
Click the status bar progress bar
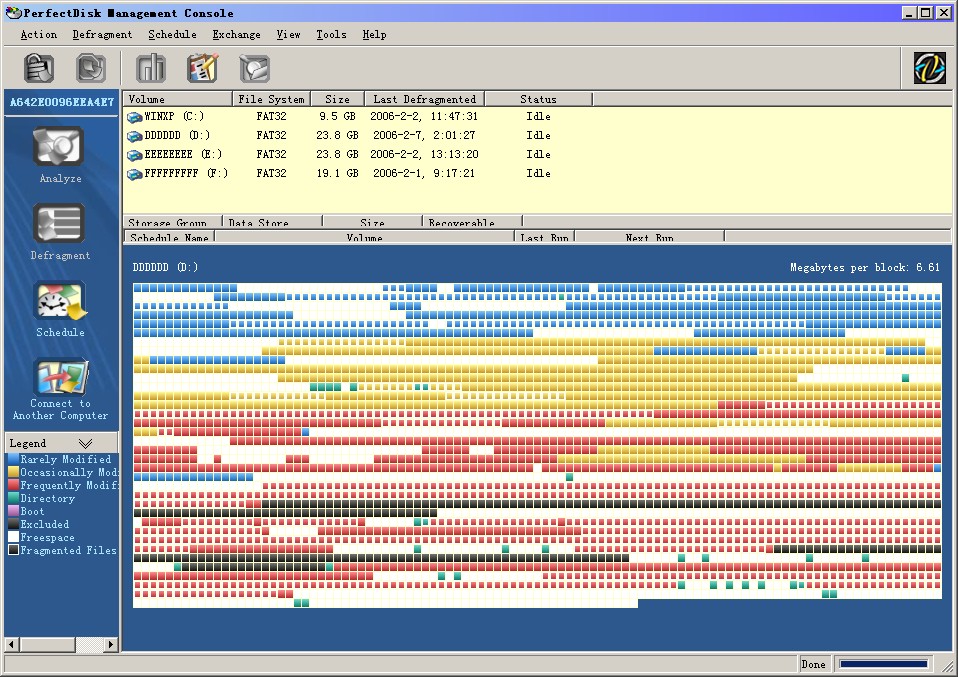(x=883, y=664)
